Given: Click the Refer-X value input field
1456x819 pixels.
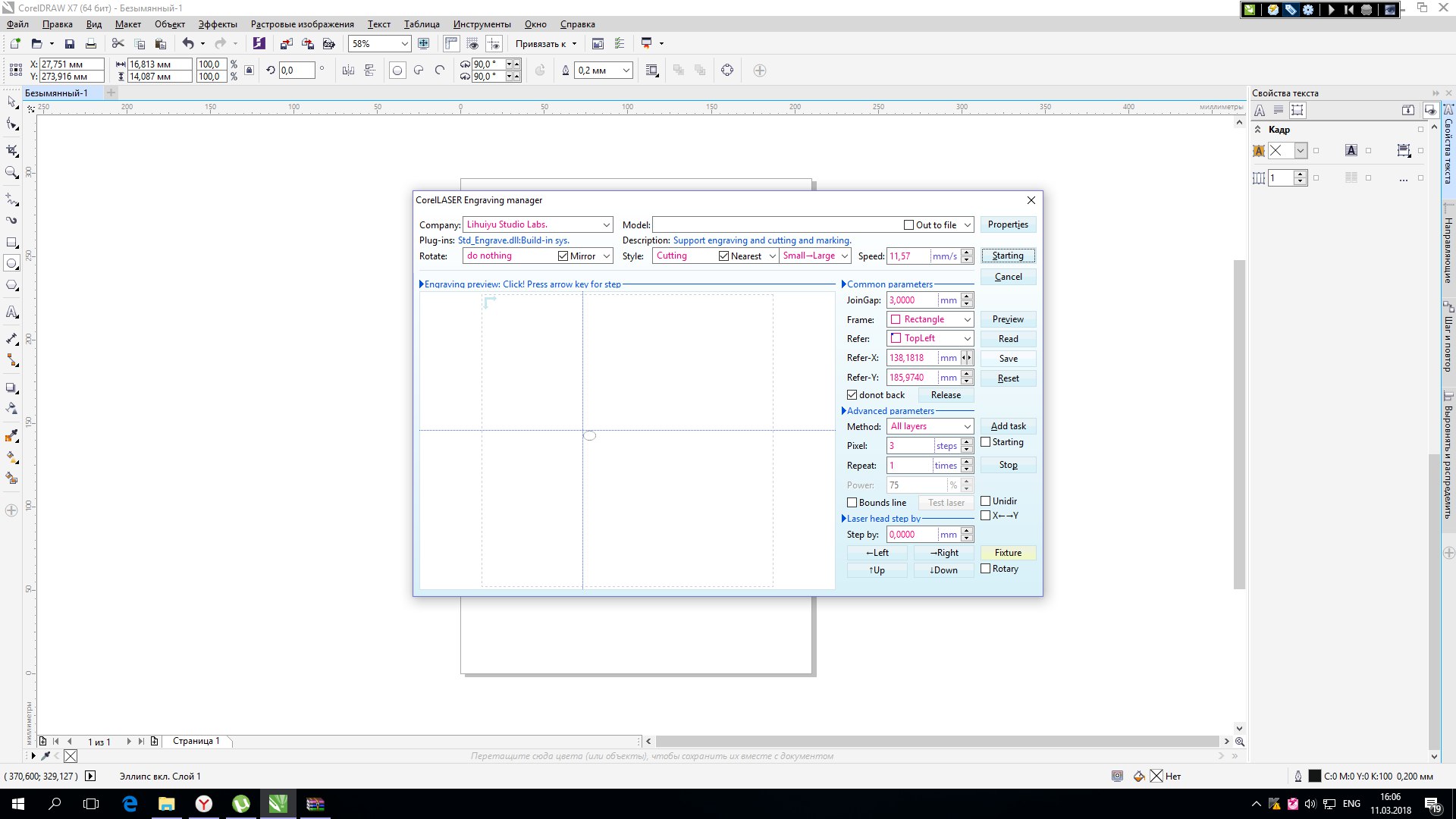Looking at the screenshot, I should (911, 358).
